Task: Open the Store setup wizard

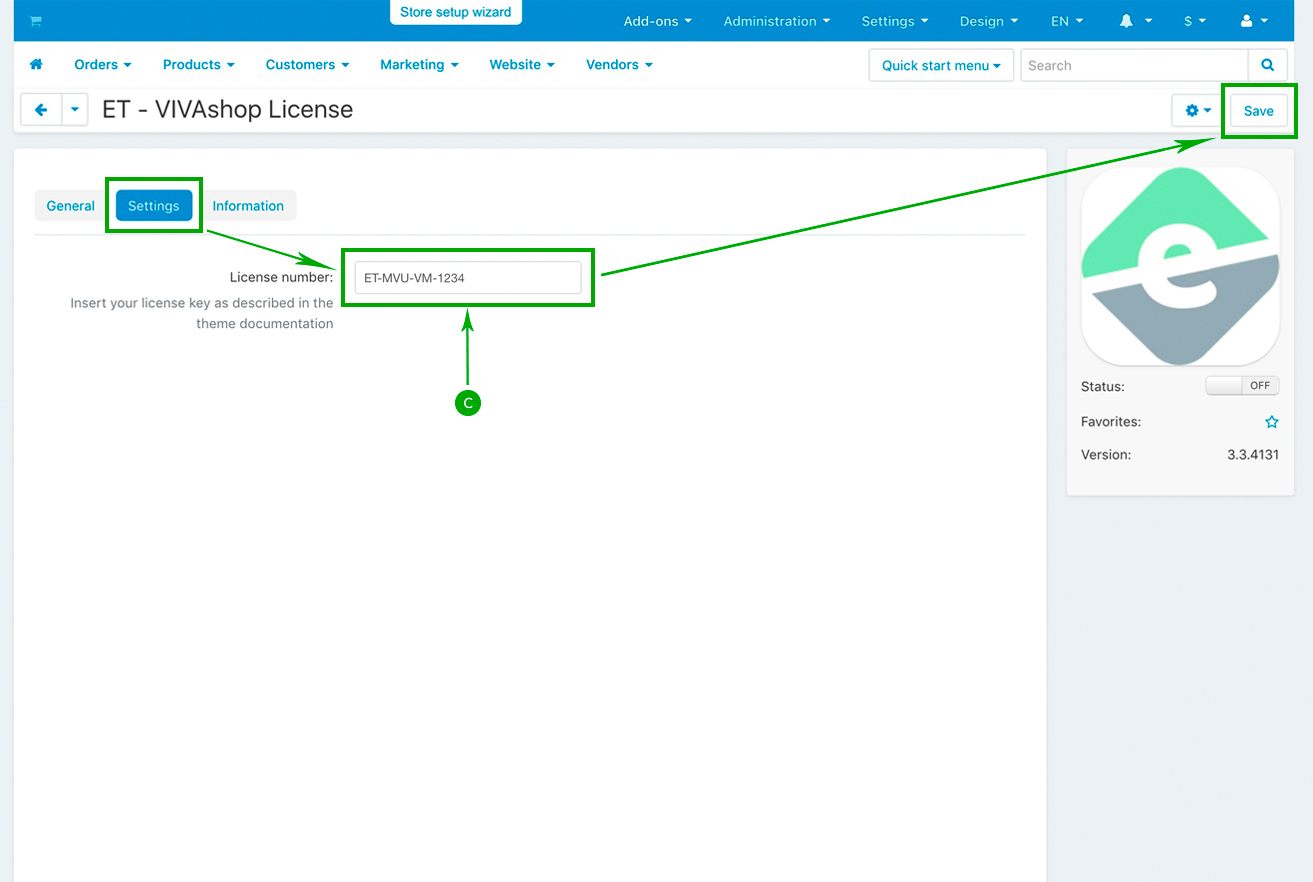Action: click(x=455, y=13)
